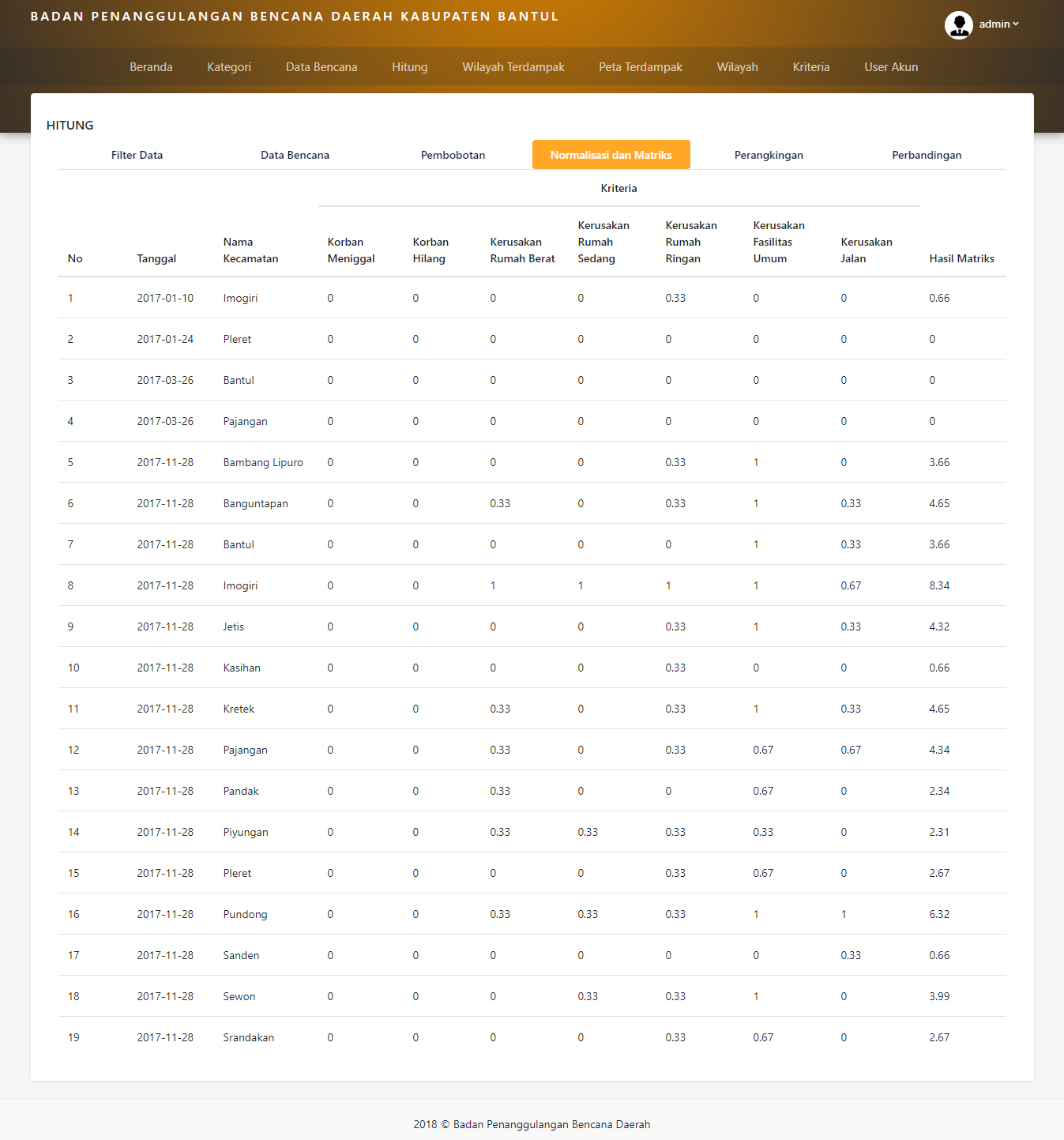The image size is (1064, 1140).
Task: Go to Beranda in navigation bar
Action: pyautogui.click(x=151, y=67)
